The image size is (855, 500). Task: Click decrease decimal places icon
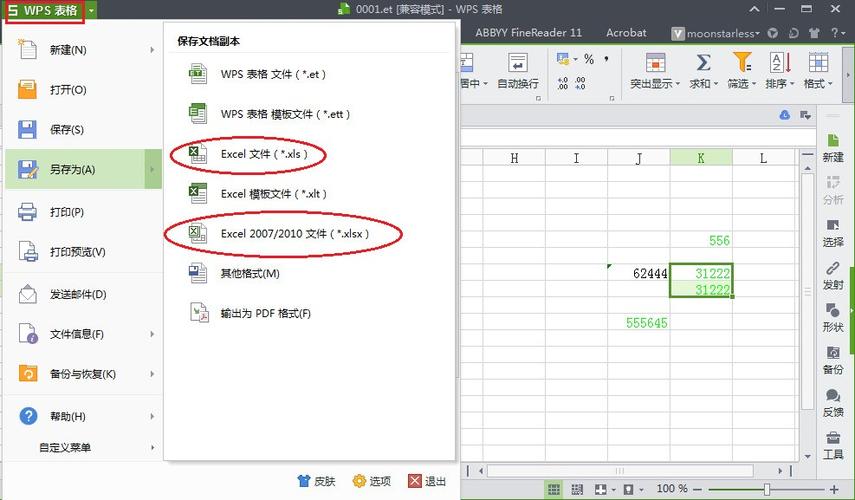(x=580, y=83)
